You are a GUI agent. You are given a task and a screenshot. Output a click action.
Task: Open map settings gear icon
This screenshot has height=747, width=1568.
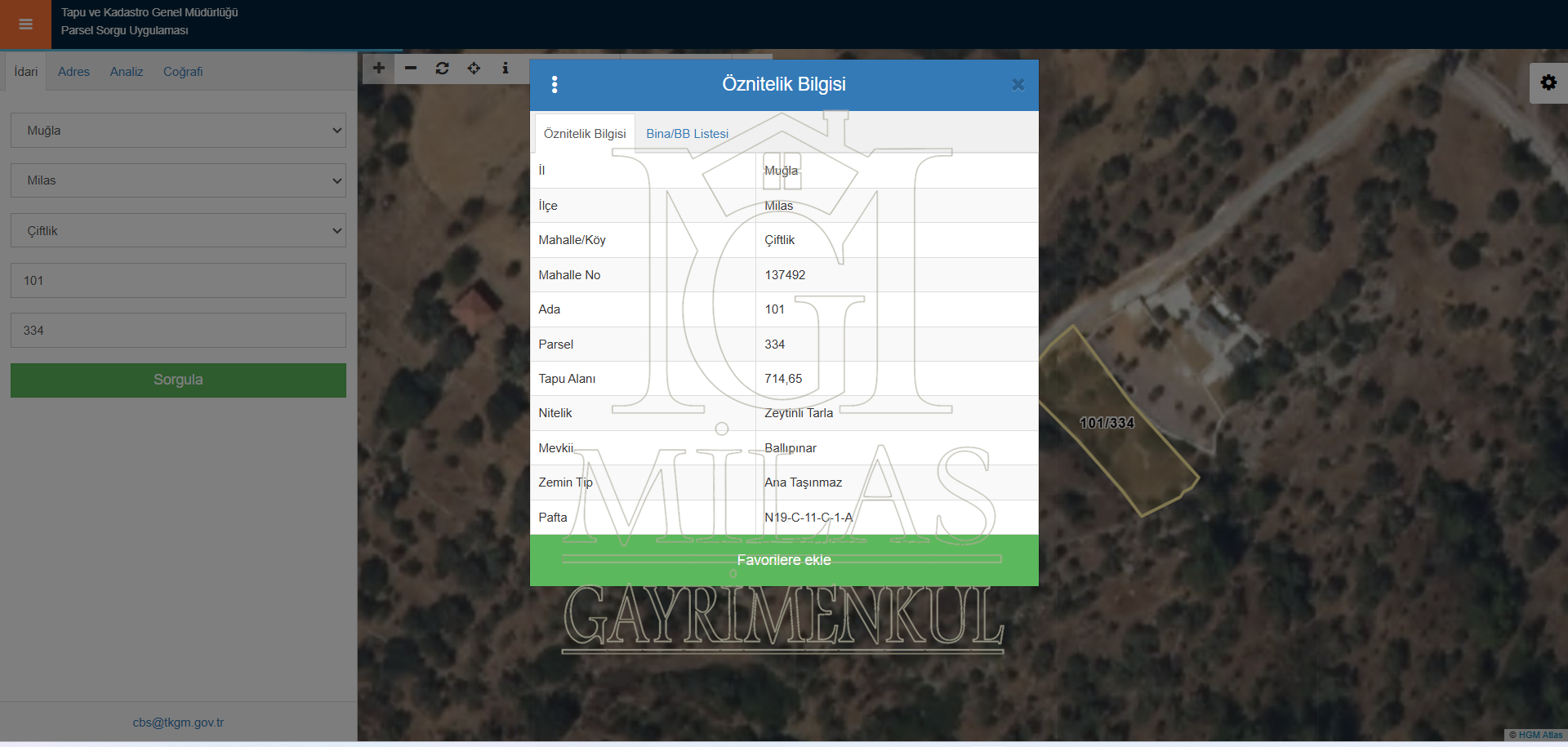tap(1548, 83)
